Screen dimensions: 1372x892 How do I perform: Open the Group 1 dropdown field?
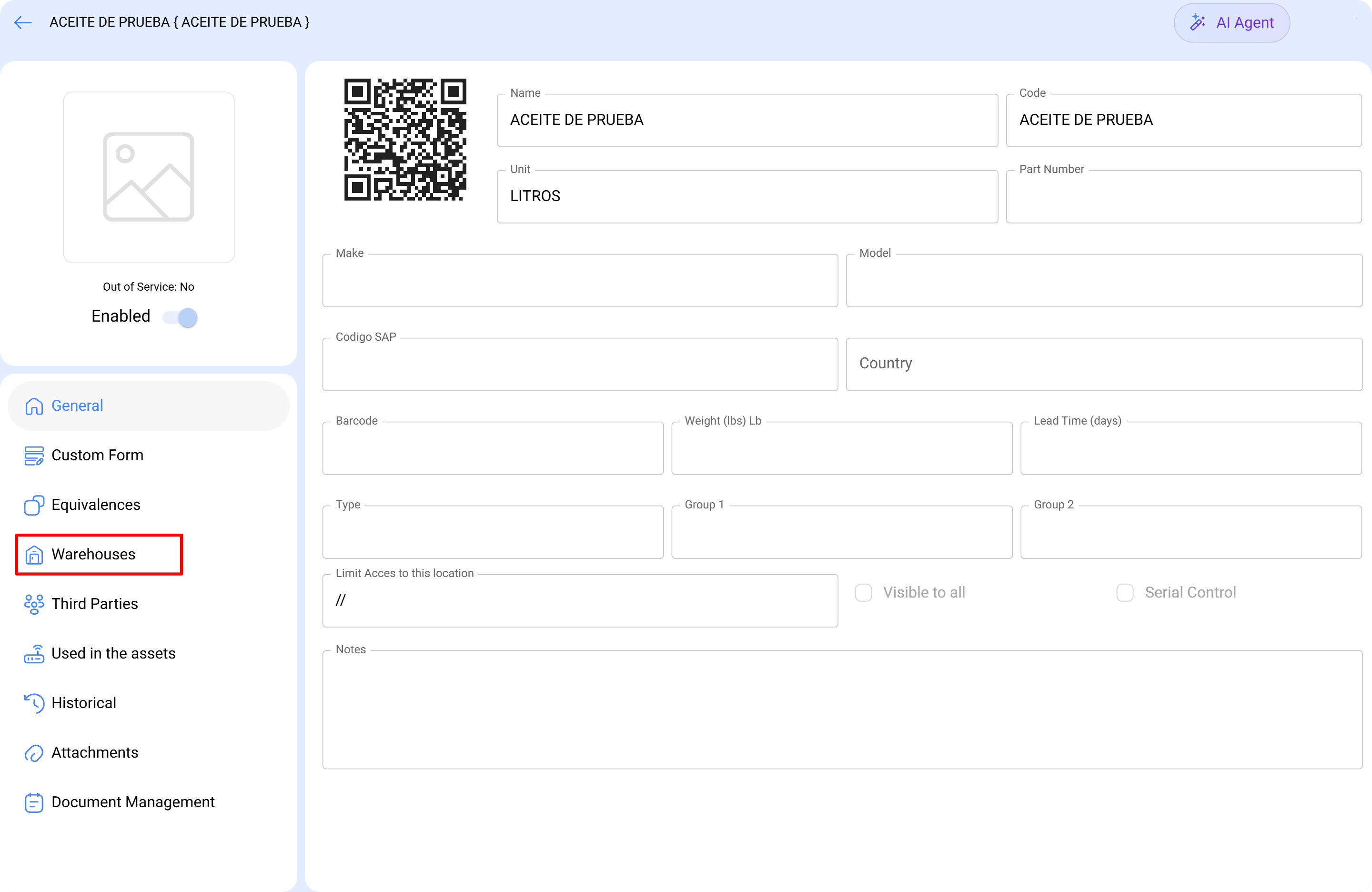click(x=841, y=532)
